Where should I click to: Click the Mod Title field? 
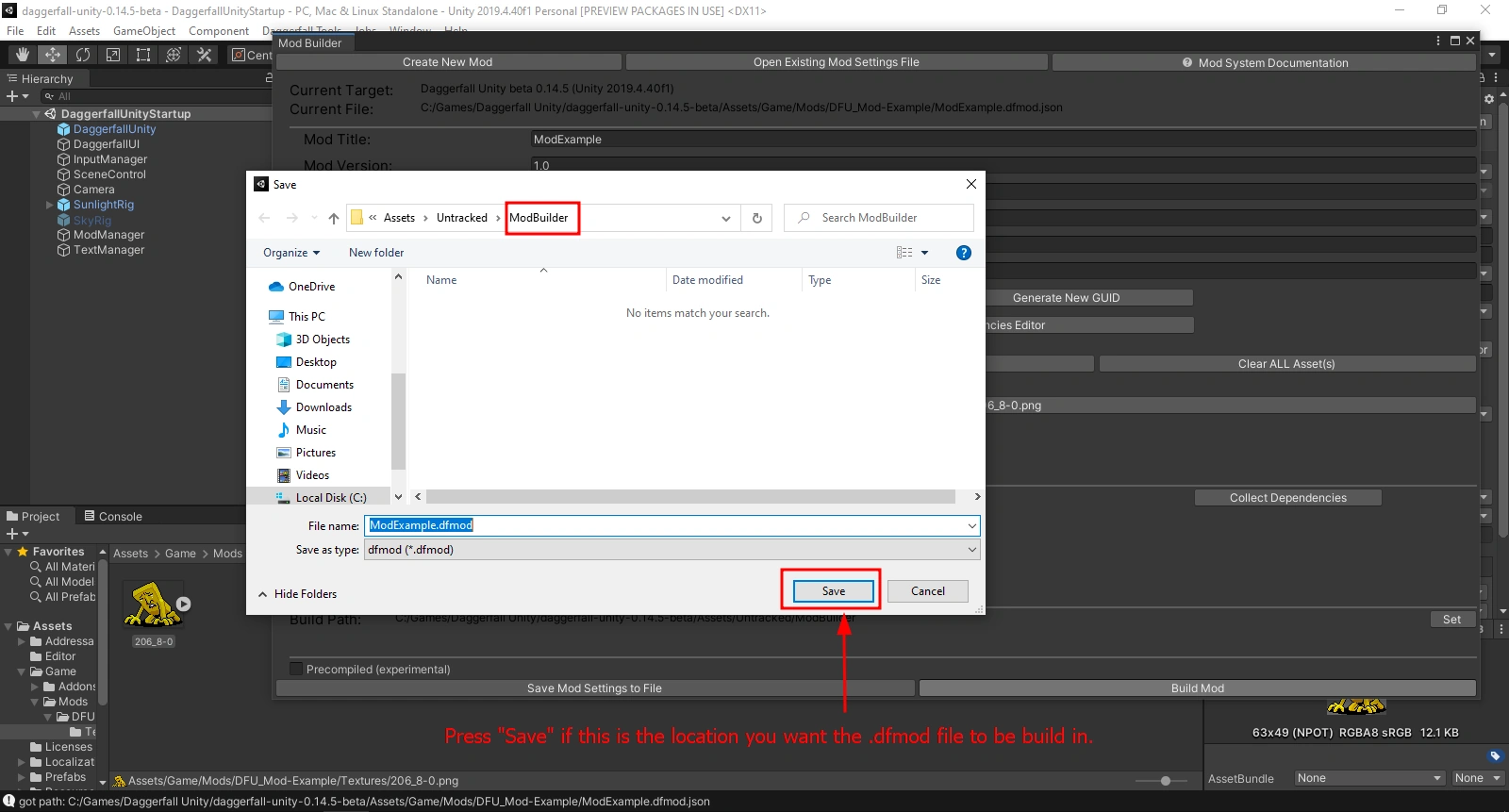click(1003, 140)
